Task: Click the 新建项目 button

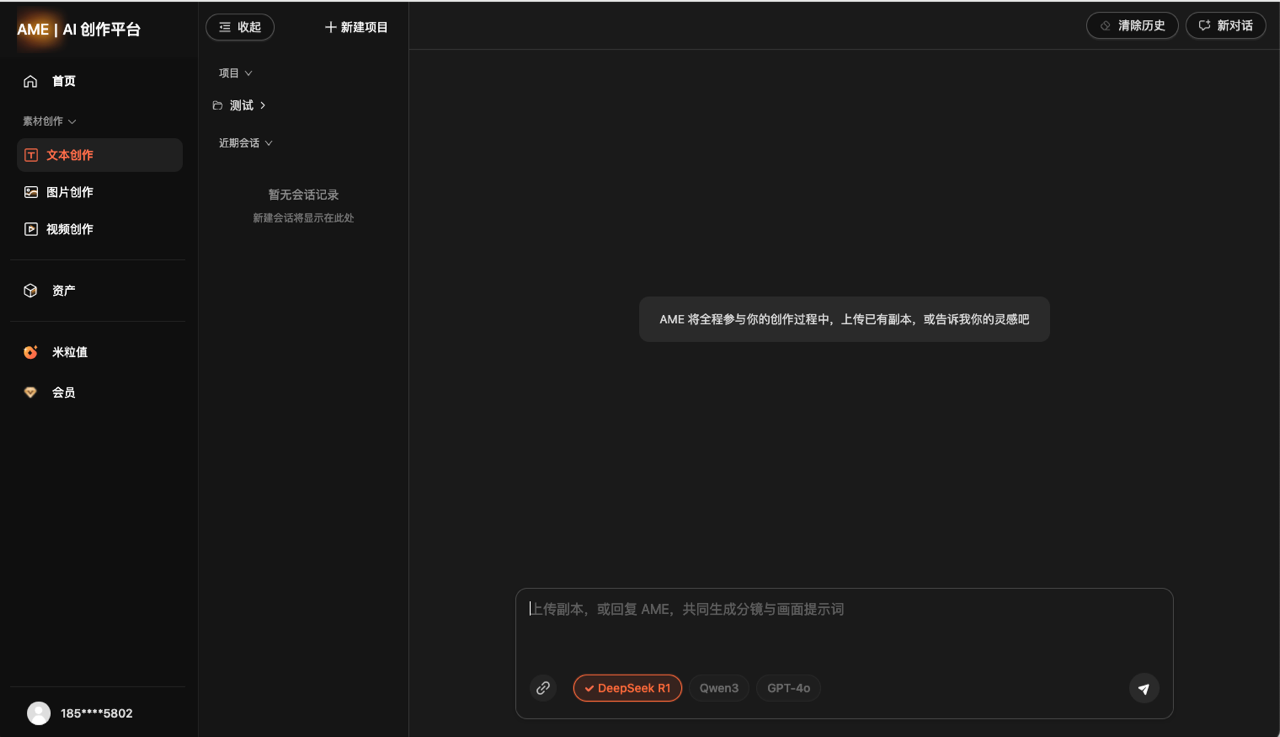Action: point(356,27)
